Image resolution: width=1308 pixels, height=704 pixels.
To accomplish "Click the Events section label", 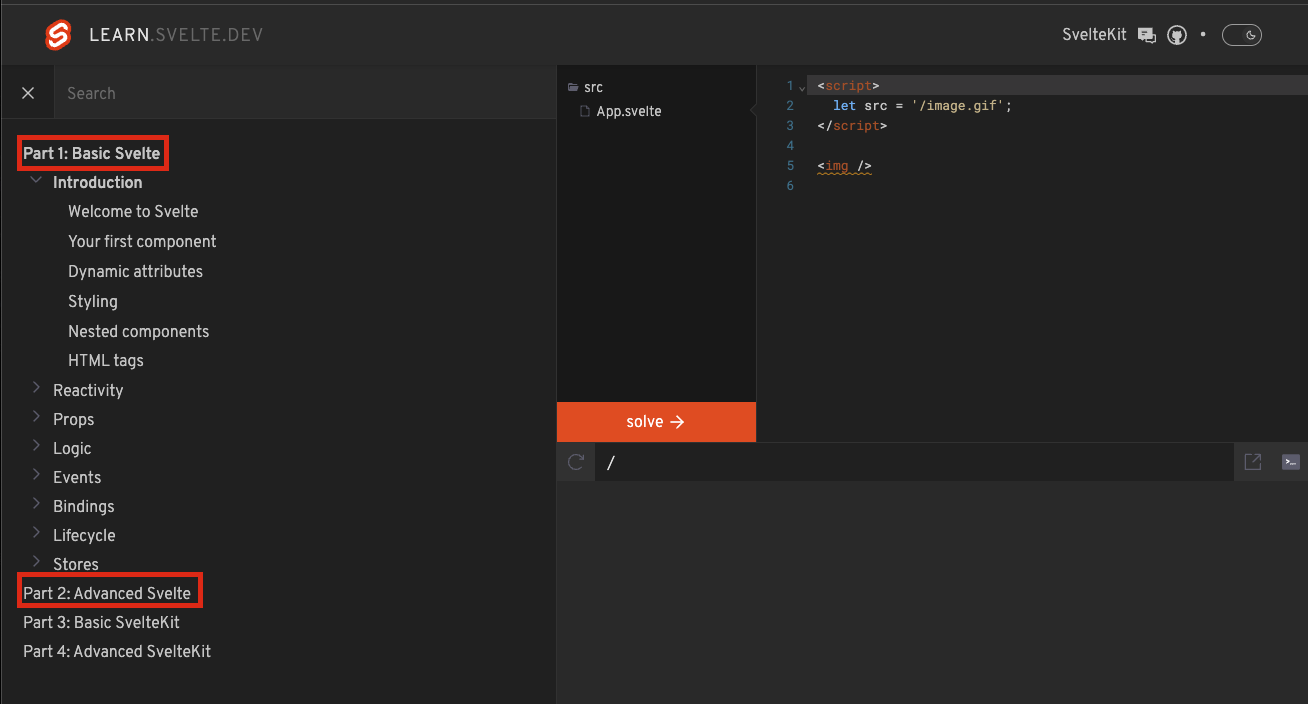I will pyautogui.click(x=77, y=477).
